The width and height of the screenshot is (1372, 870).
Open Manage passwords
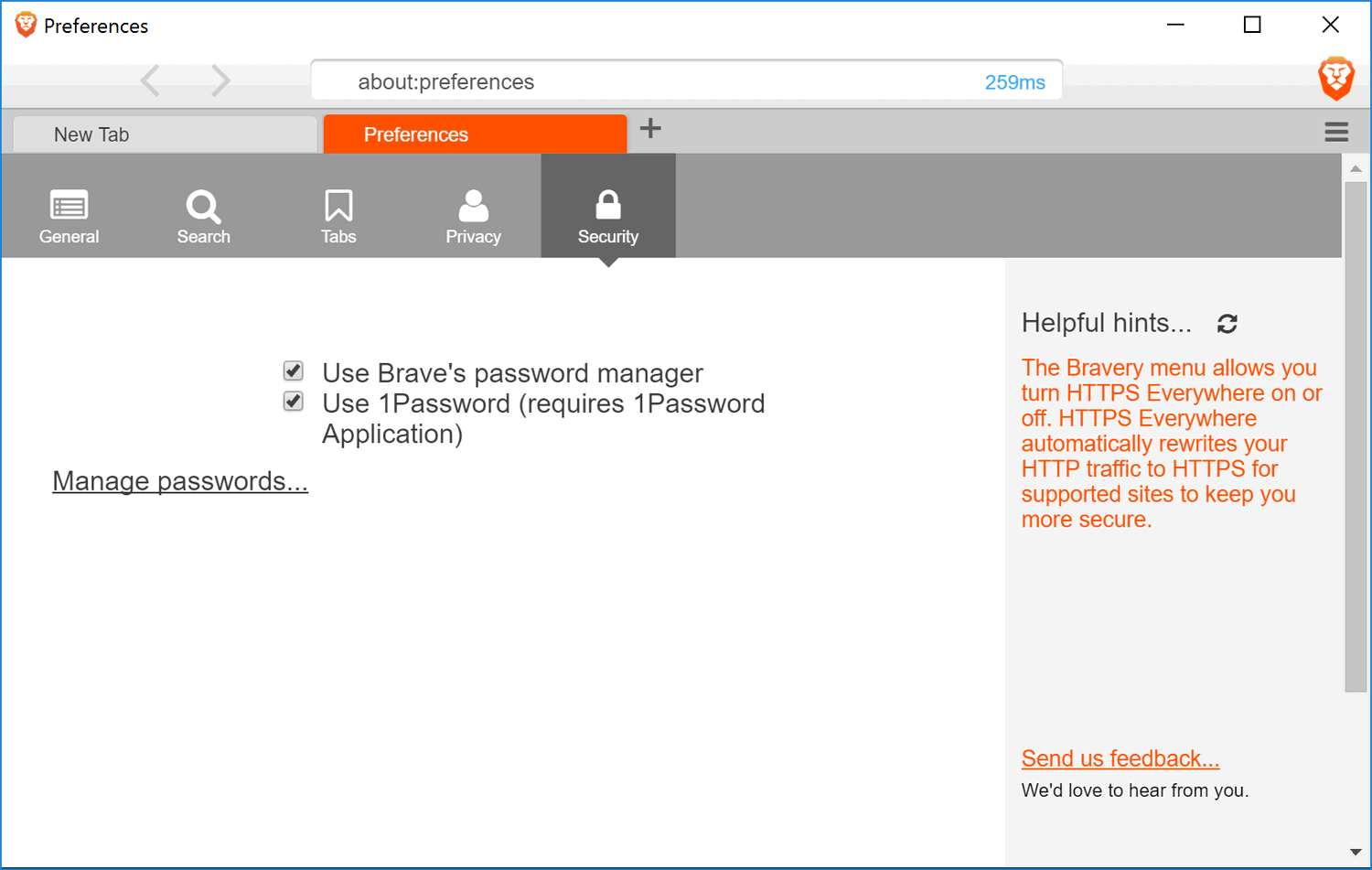(179, 480)
